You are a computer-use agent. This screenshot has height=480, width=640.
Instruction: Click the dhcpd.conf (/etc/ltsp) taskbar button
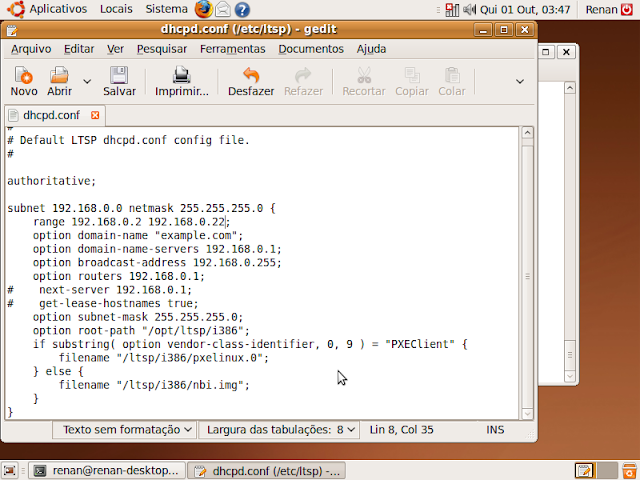click(x=267, y=471)
